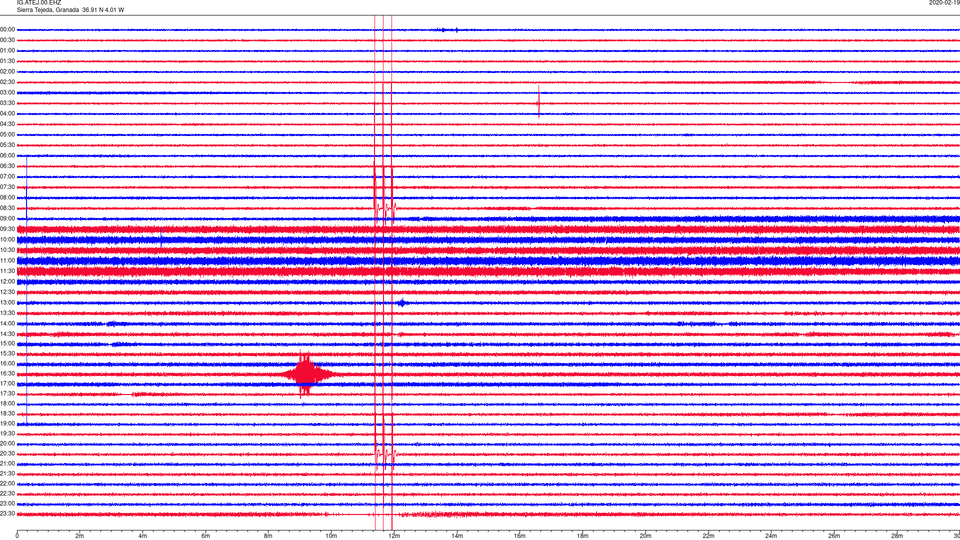Select the 18:30 trace time label
The width and height of the screenshot is (960, 540).
tap(8, 414)
